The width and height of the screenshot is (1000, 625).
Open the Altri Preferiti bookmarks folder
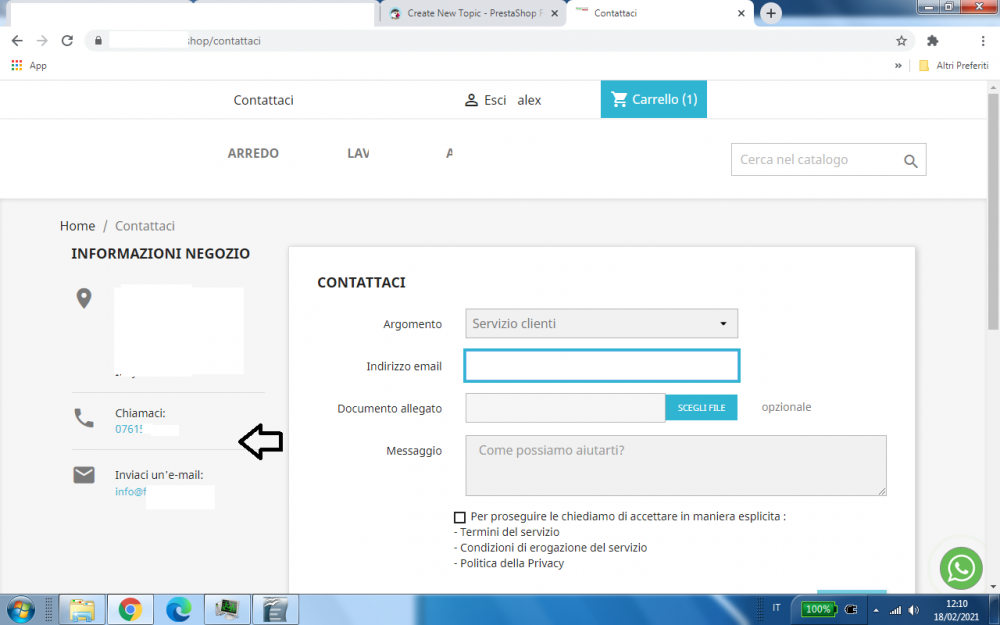coord(953,66)
